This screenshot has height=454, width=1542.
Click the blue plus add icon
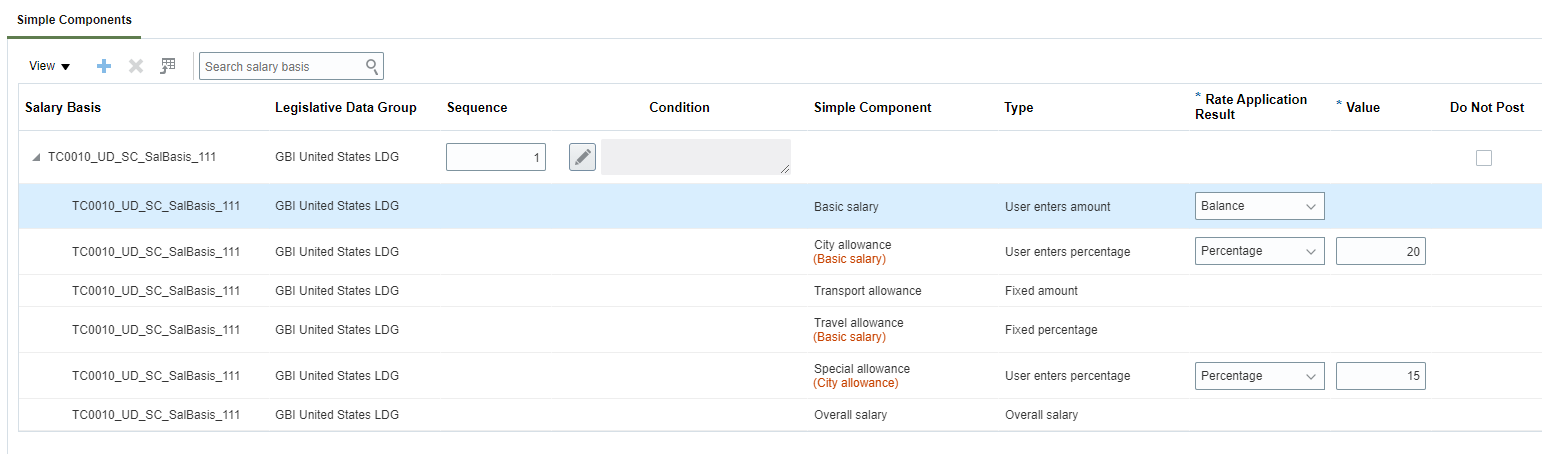tap(104, 66)
